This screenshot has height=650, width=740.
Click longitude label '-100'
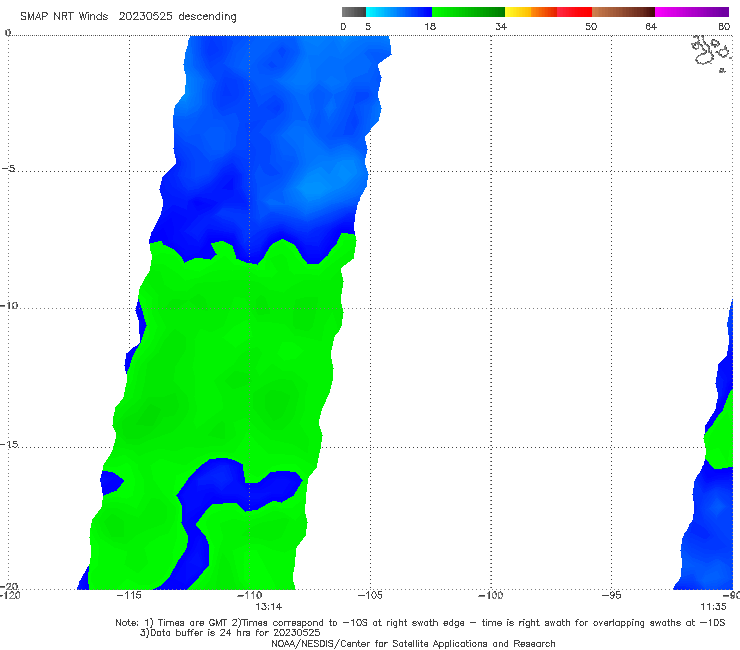490,595
